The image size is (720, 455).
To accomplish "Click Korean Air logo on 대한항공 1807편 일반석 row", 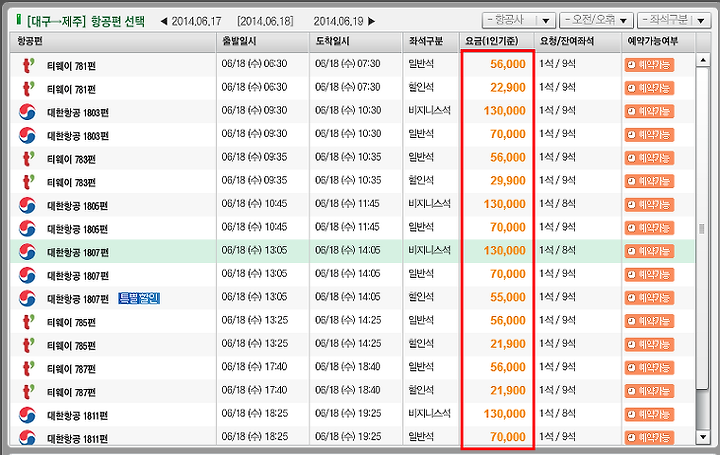I will (x=27, y=275).
